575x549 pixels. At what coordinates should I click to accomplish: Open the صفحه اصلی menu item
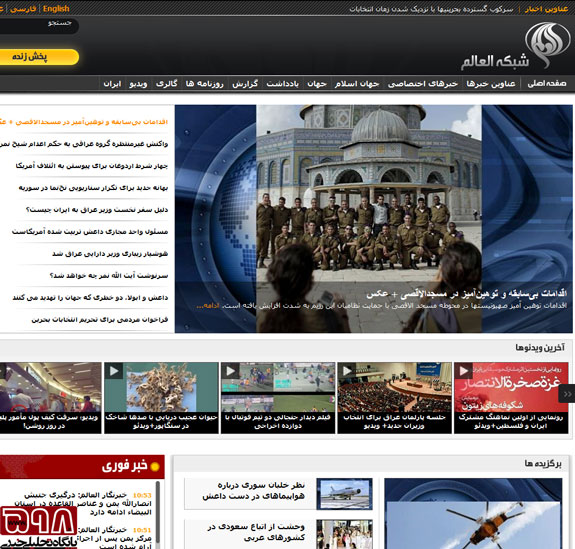[547, 84]
